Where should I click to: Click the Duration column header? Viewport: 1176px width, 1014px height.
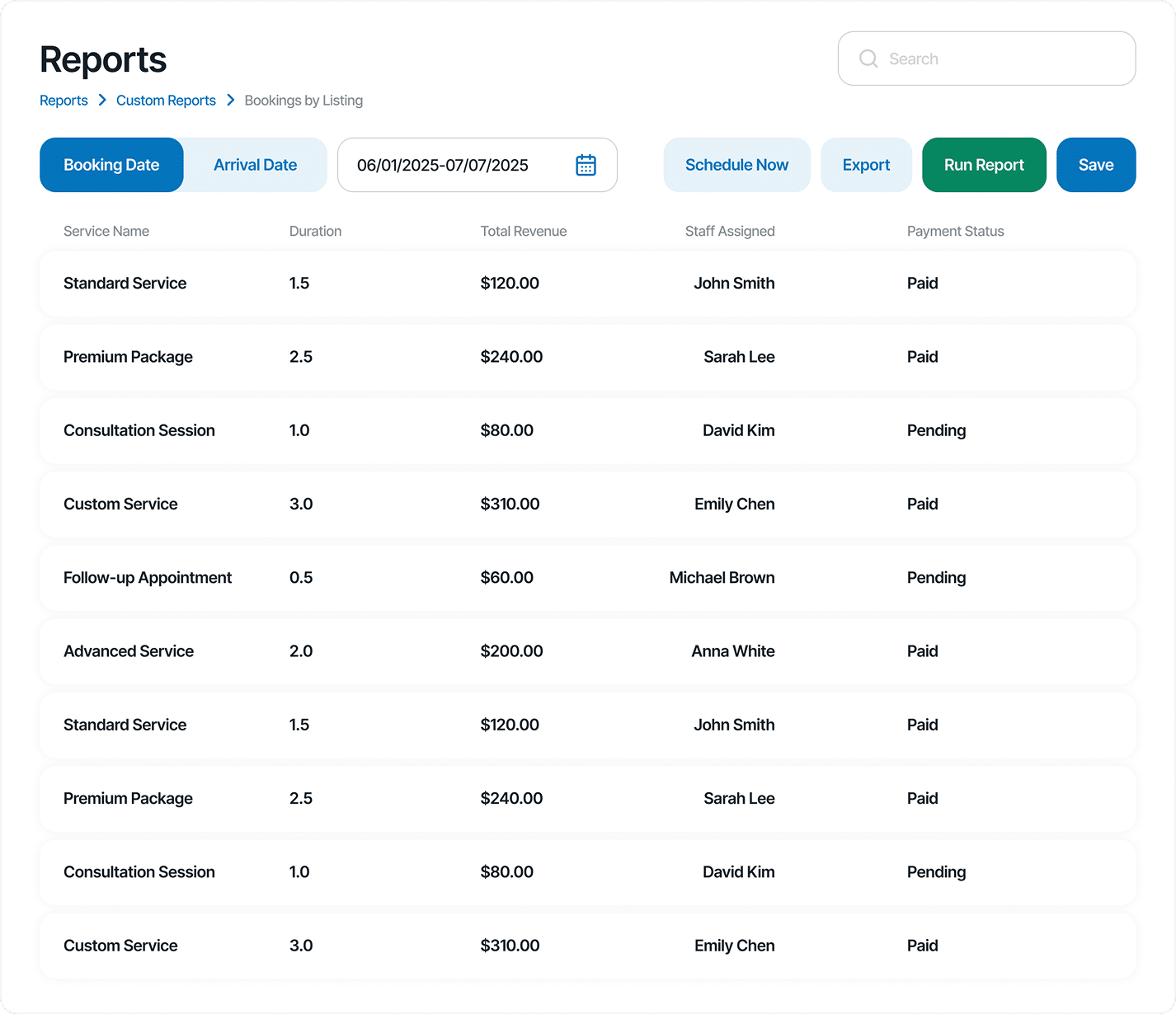315,232
